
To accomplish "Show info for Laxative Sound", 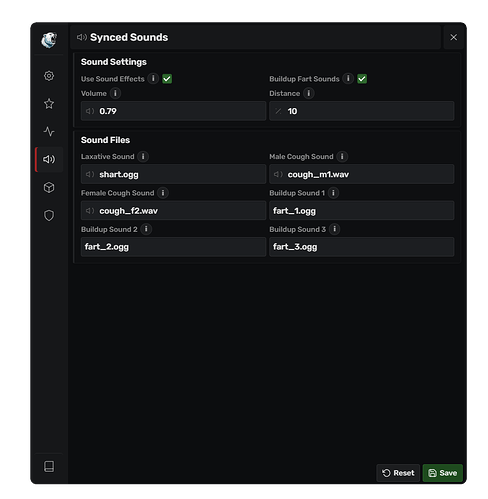I will (x=143, y=156).
